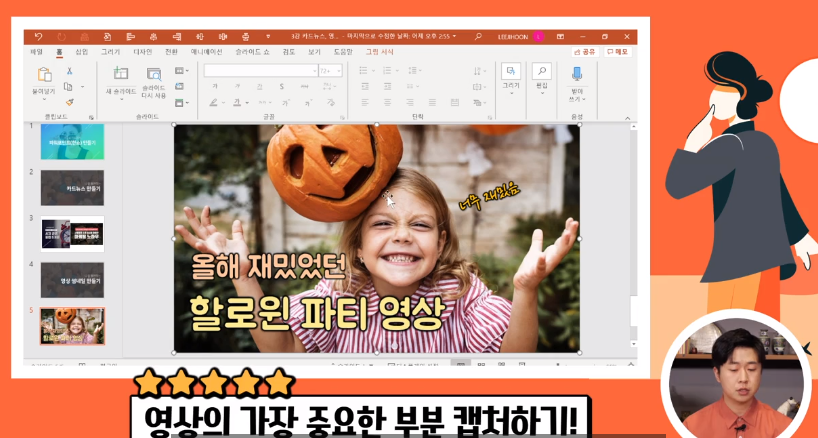Viewport: 818px width, 438px height.
Task: Apply text highlight color pen icon
Action: pyautogui.click(x=213, y=103)
